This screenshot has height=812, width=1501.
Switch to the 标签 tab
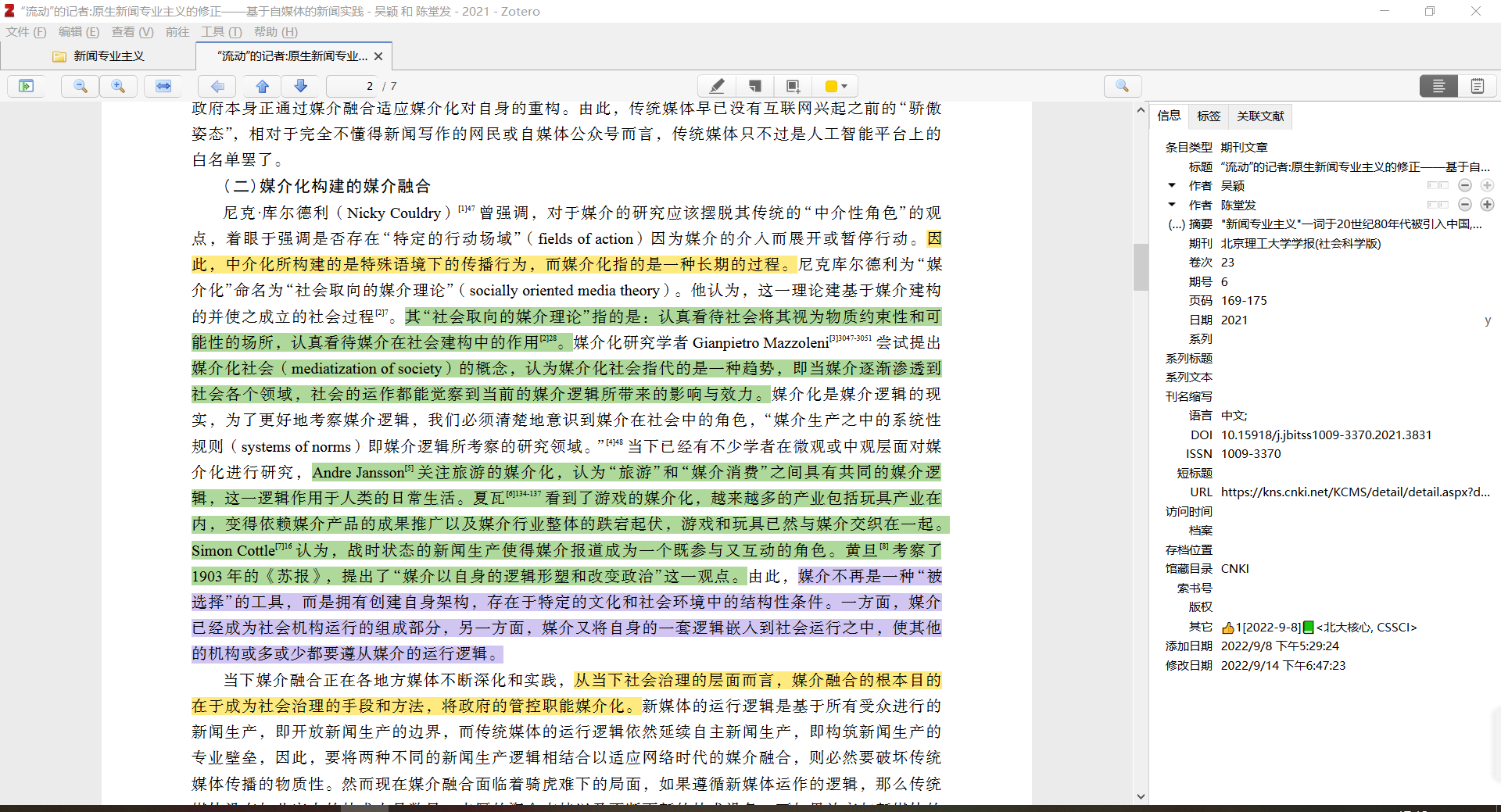click(x=1208, y=116)
